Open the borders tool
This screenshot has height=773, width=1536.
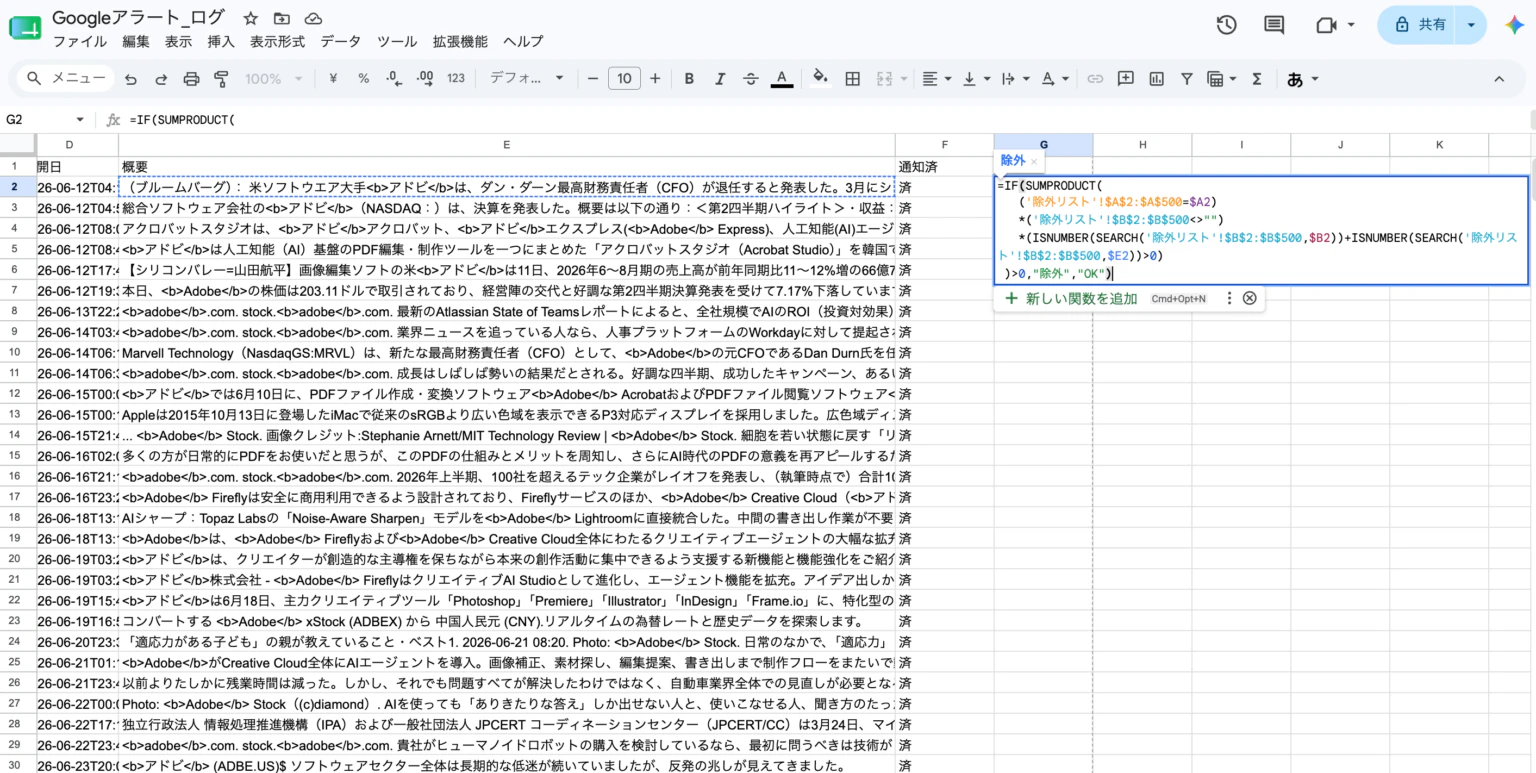[x=853, y=78]
